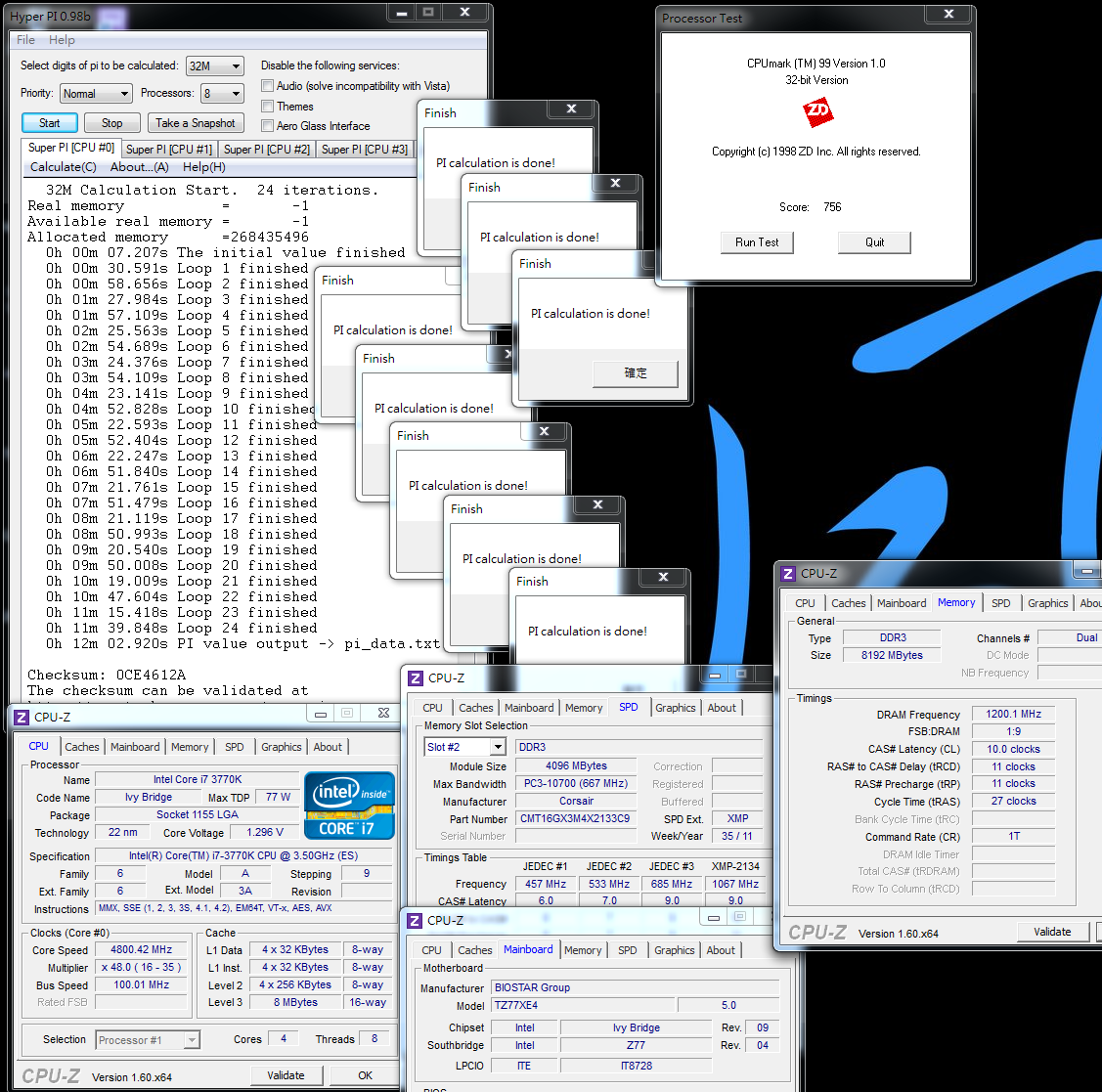Open the Processor #1 selection dropdown
This screenshot has height=1092, width=1102.
click(148, 1040)
